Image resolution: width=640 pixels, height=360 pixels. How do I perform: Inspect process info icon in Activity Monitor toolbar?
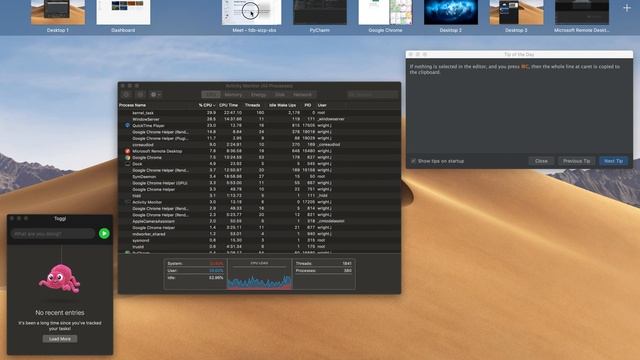(x=140, y=95)
